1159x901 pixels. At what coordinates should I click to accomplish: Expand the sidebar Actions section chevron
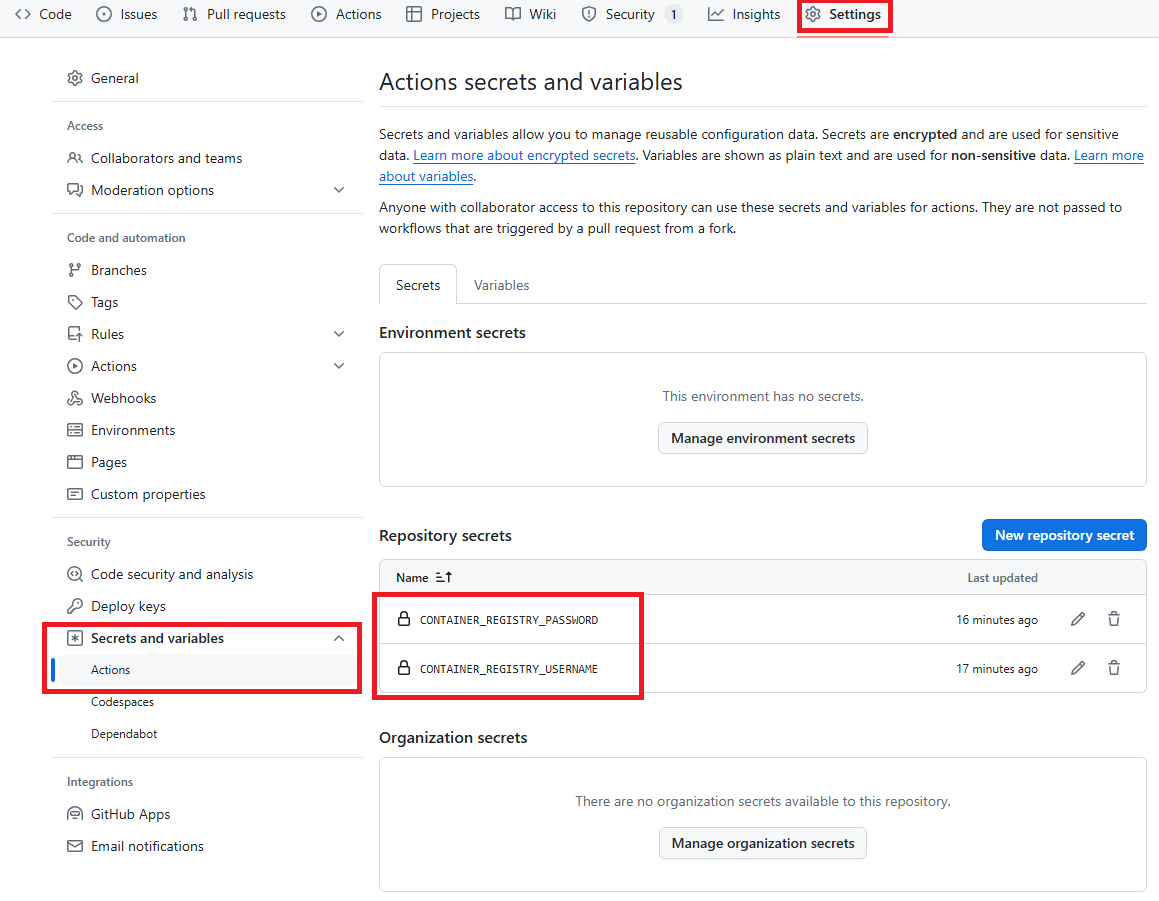(x=339, y=366)
